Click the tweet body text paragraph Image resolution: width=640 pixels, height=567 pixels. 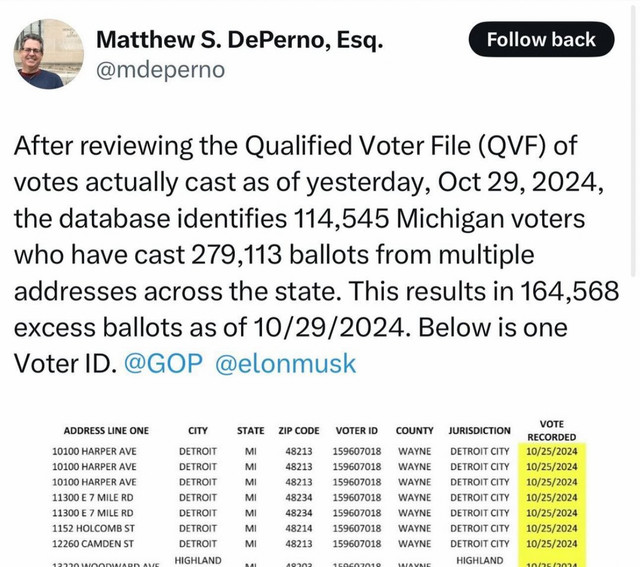pos(316,254)
